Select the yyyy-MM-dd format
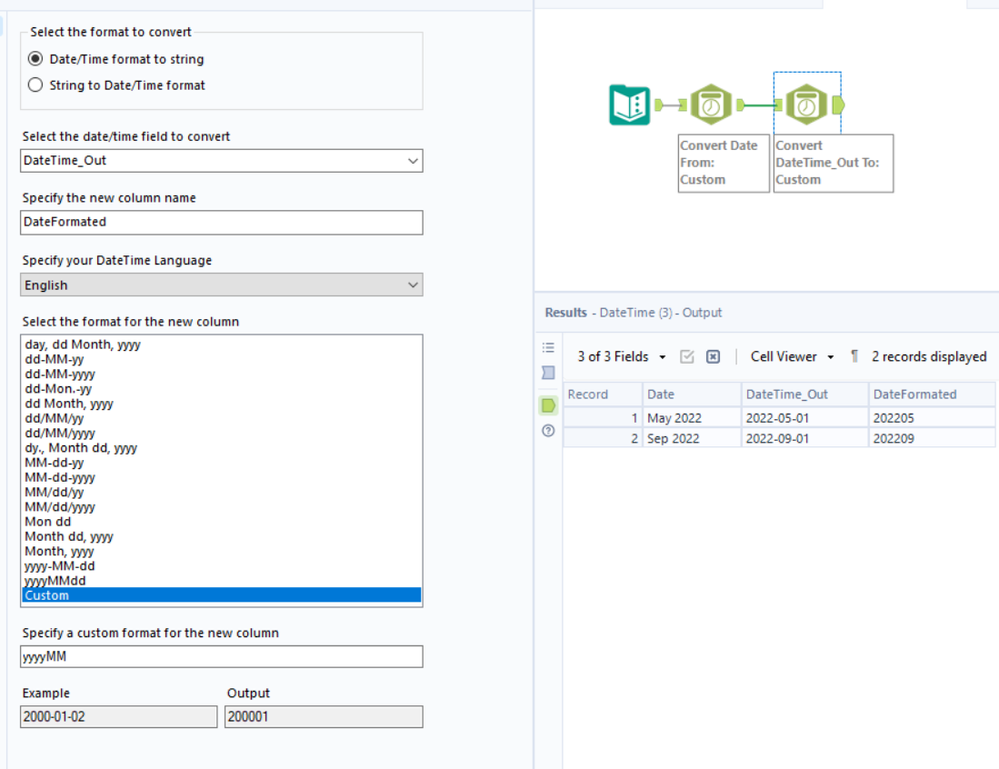The image size is (999, 769). click(221, 566)
